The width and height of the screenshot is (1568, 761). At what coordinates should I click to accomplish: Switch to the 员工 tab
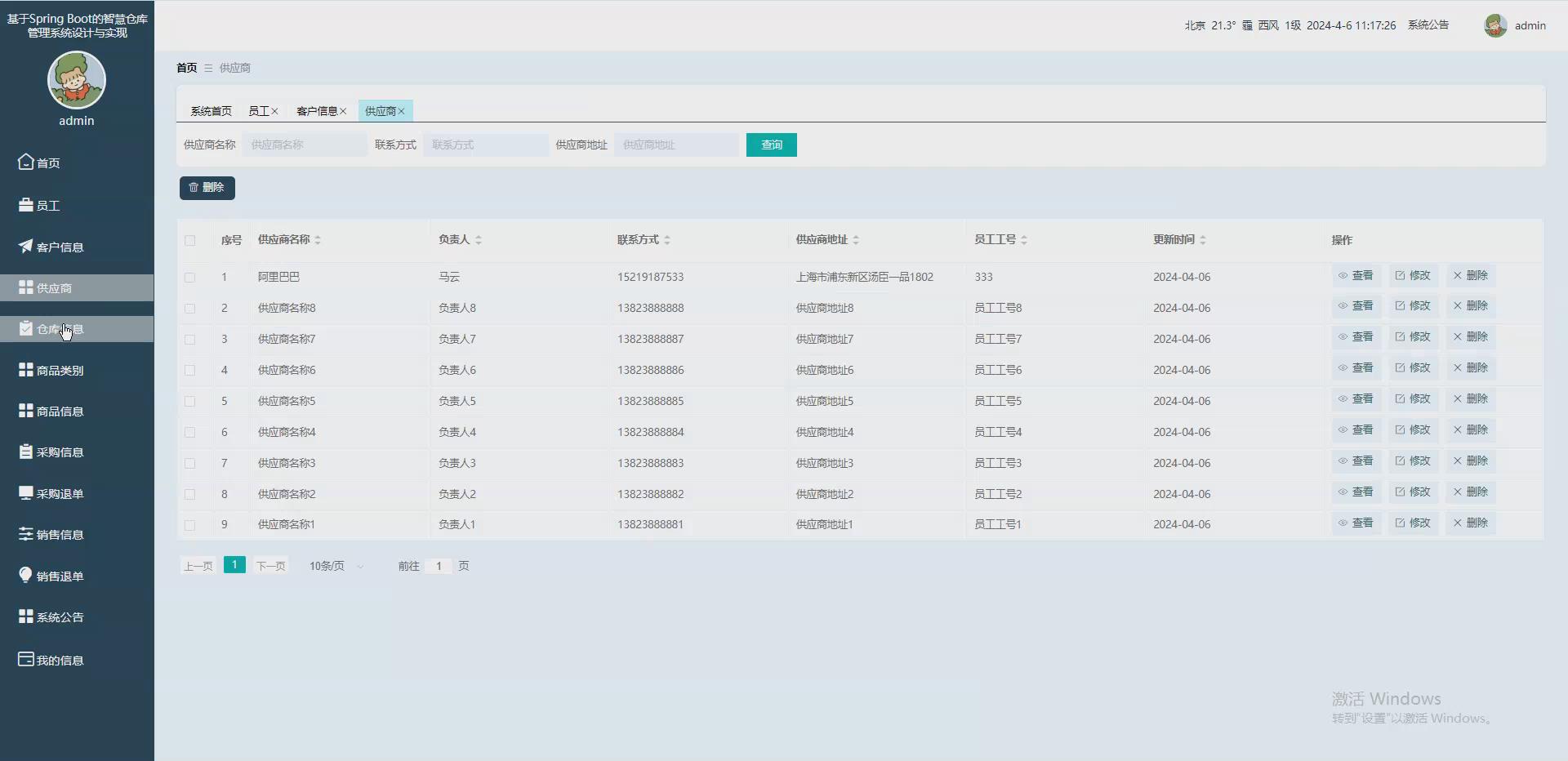(x=257, y=110)
